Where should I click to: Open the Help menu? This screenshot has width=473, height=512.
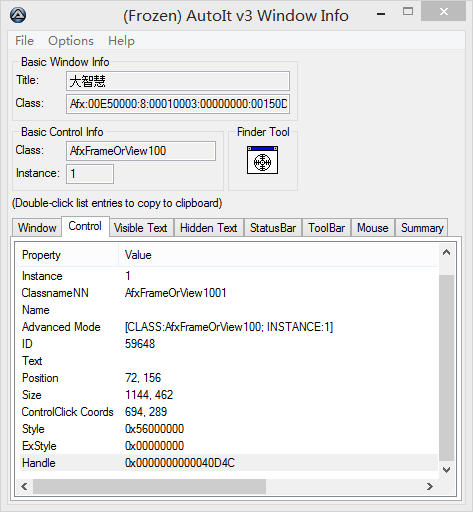pyautogui.click(x=121, y=41)
